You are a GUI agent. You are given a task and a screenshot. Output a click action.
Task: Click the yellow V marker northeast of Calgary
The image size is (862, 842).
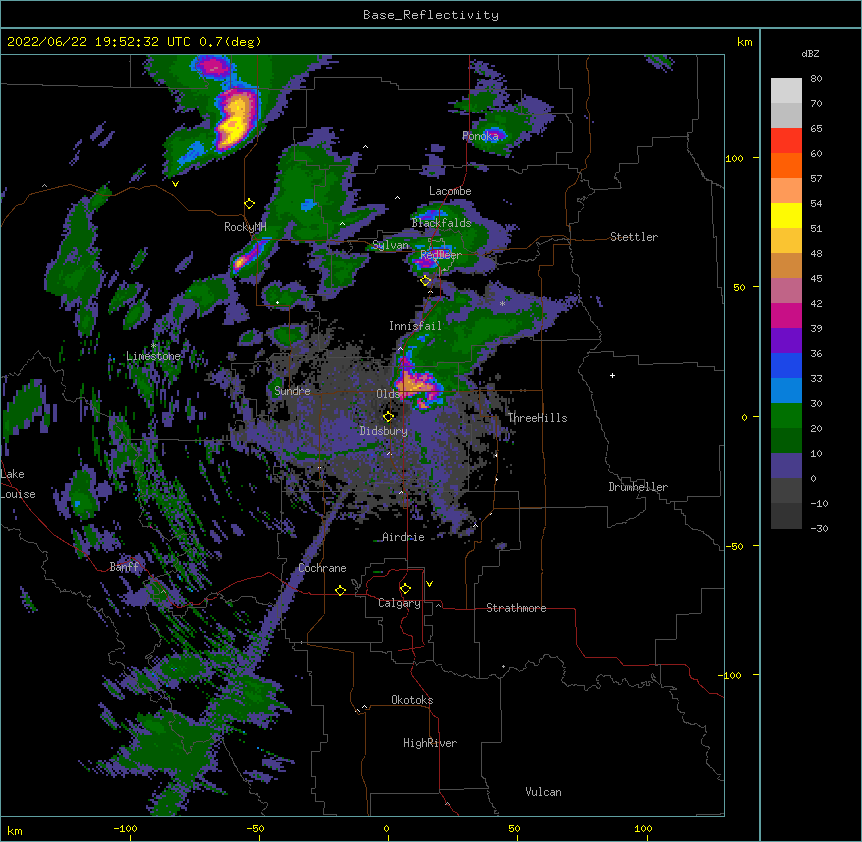point(429,584)
